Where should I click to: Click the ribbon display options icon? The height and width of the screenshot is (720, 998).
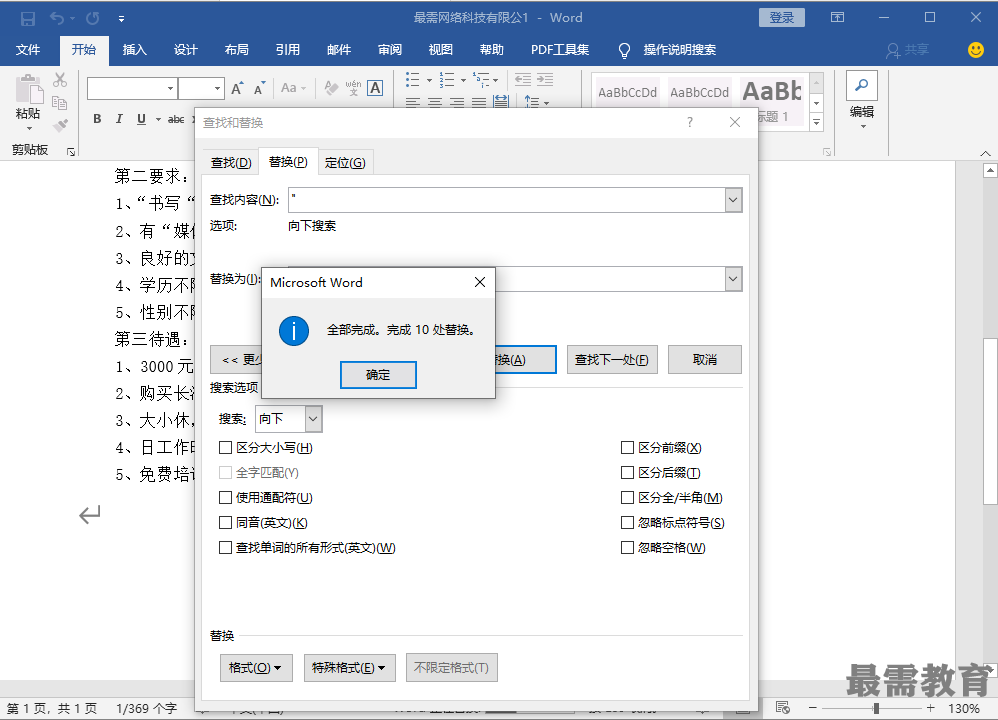coord(838,18)
